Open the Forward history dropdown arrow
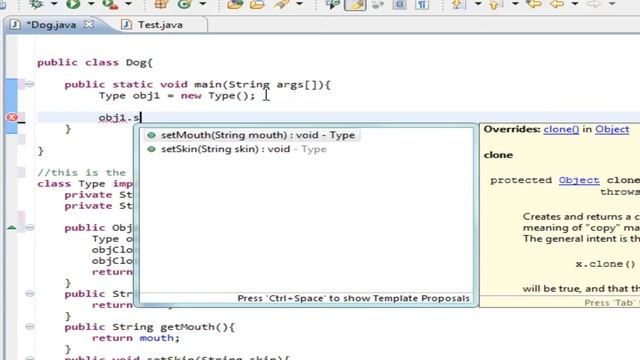640x360 pixels. click(612, 4)
